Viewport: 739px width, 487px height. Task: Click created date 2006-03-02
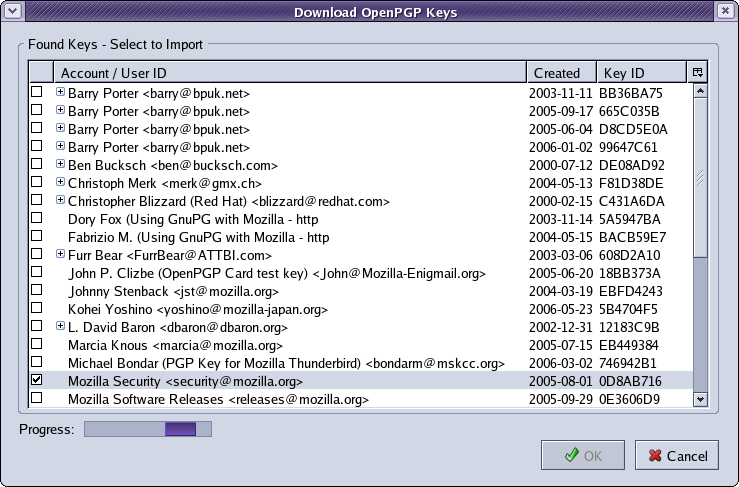560,363
